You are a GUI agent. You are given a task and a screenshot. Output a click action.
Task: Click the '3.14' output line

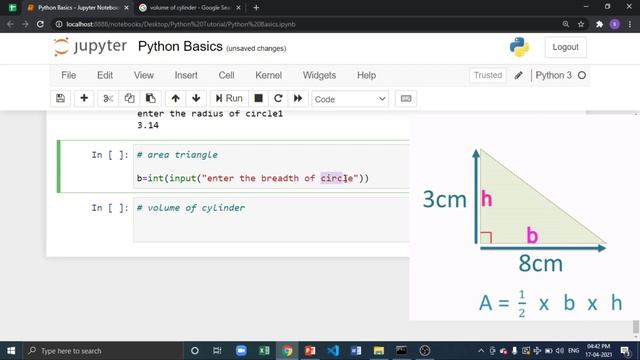[x=148, y=125]
